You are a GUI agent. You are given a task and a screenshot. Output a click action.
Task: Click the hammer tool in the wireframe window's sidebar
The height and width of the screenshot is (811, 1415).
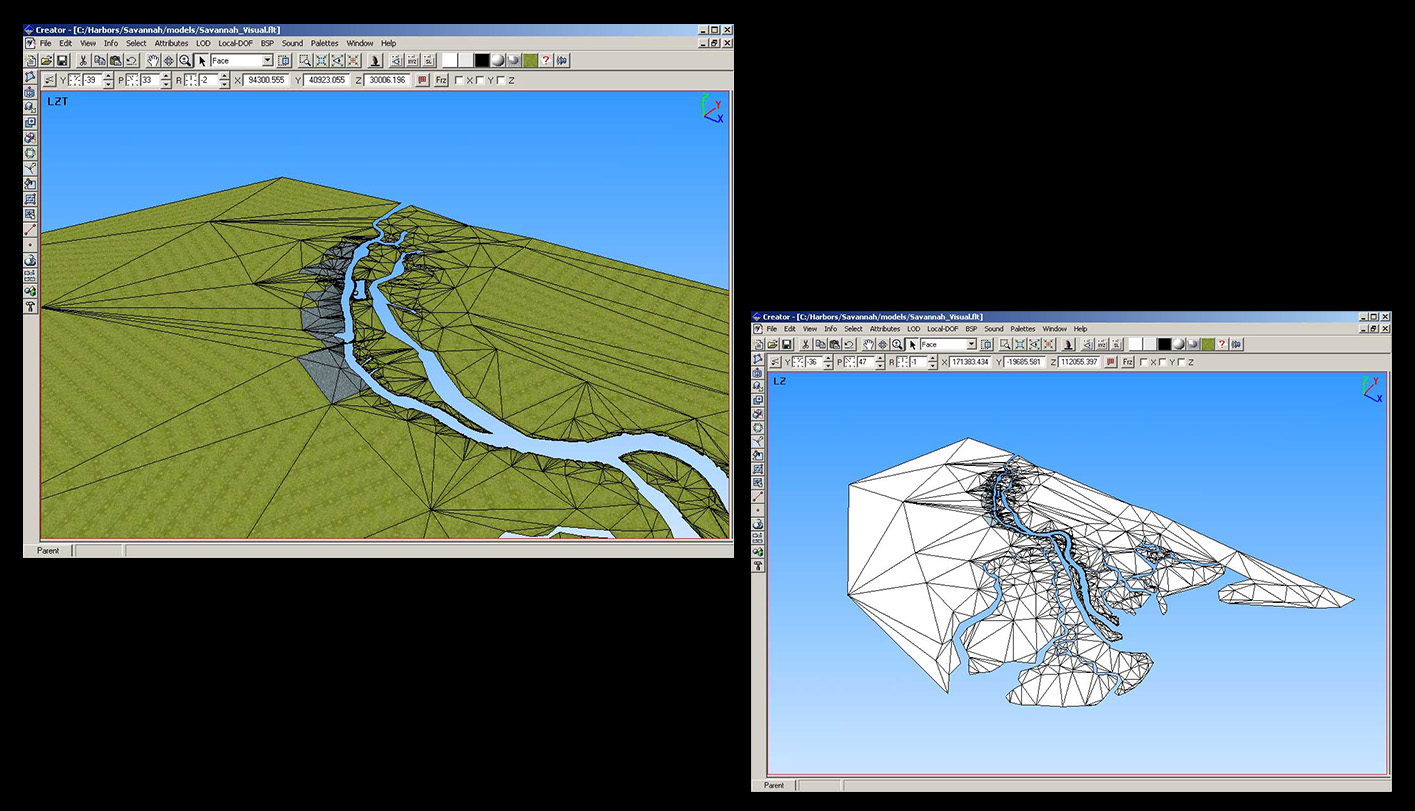(758, 566)
